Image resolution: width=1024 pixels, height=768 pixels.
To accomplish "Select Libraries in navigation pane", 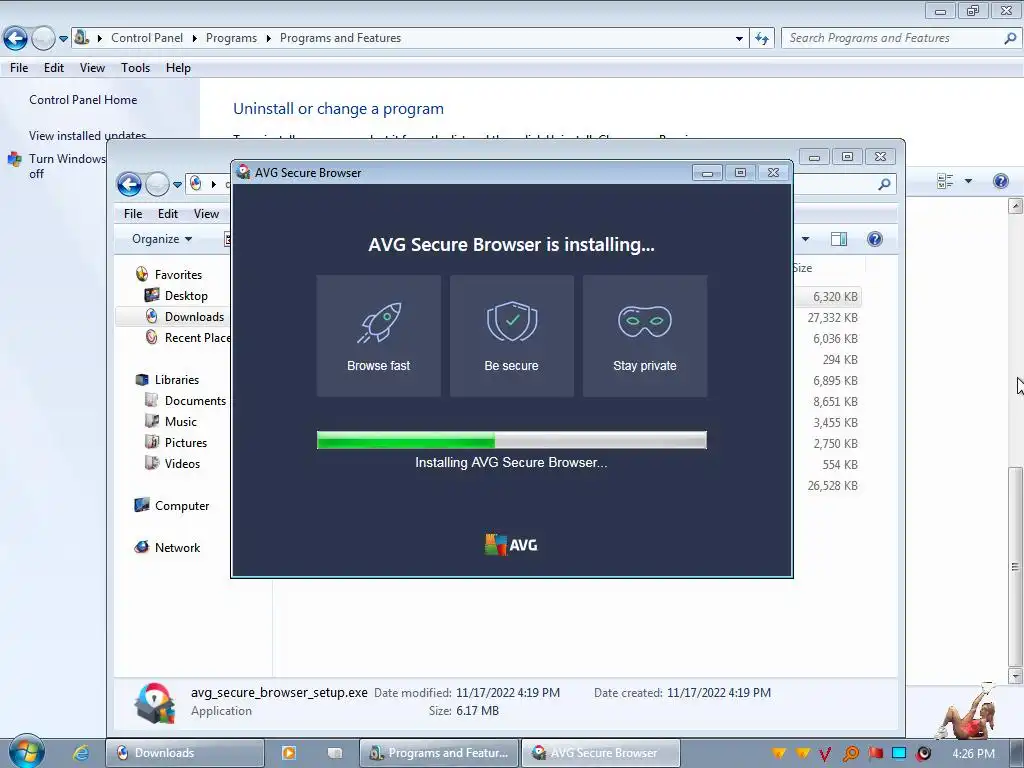I will 176,380.
